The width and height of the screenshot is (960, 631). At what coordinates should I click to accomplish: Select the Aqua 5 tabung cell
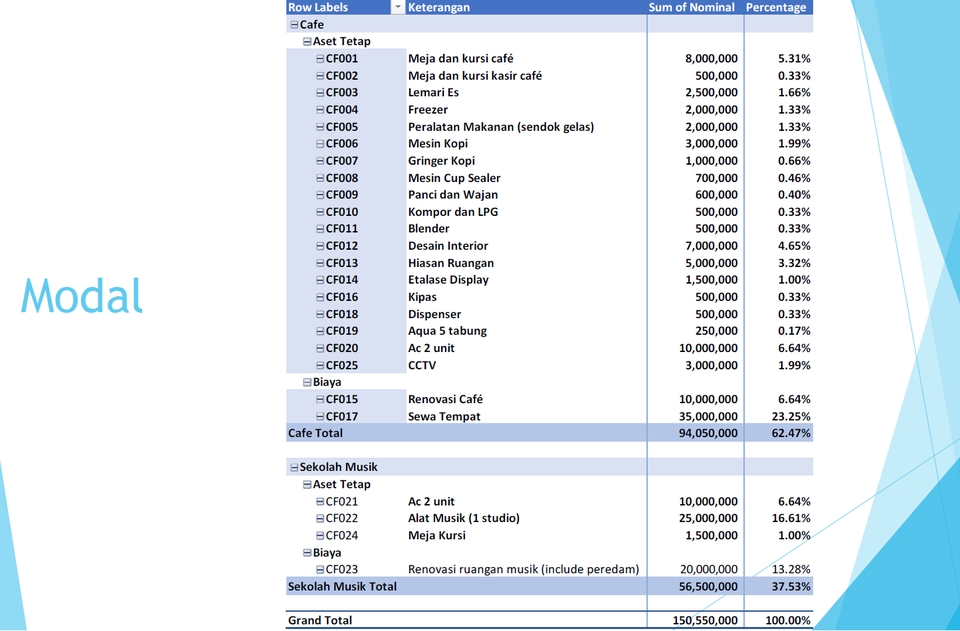(448, 331)
